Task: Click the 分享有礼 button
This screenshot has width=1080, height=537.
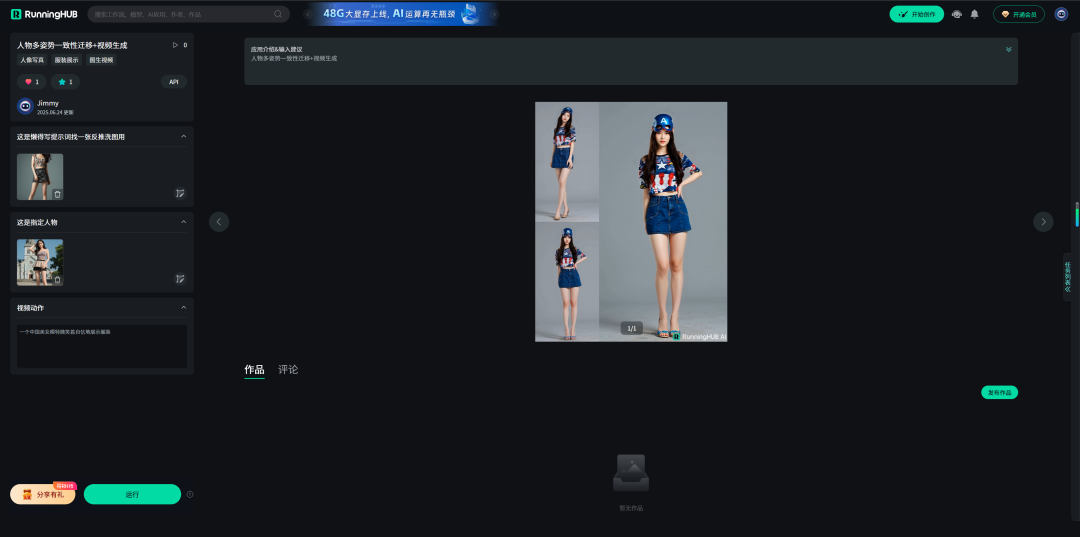Action: (43, 494)
